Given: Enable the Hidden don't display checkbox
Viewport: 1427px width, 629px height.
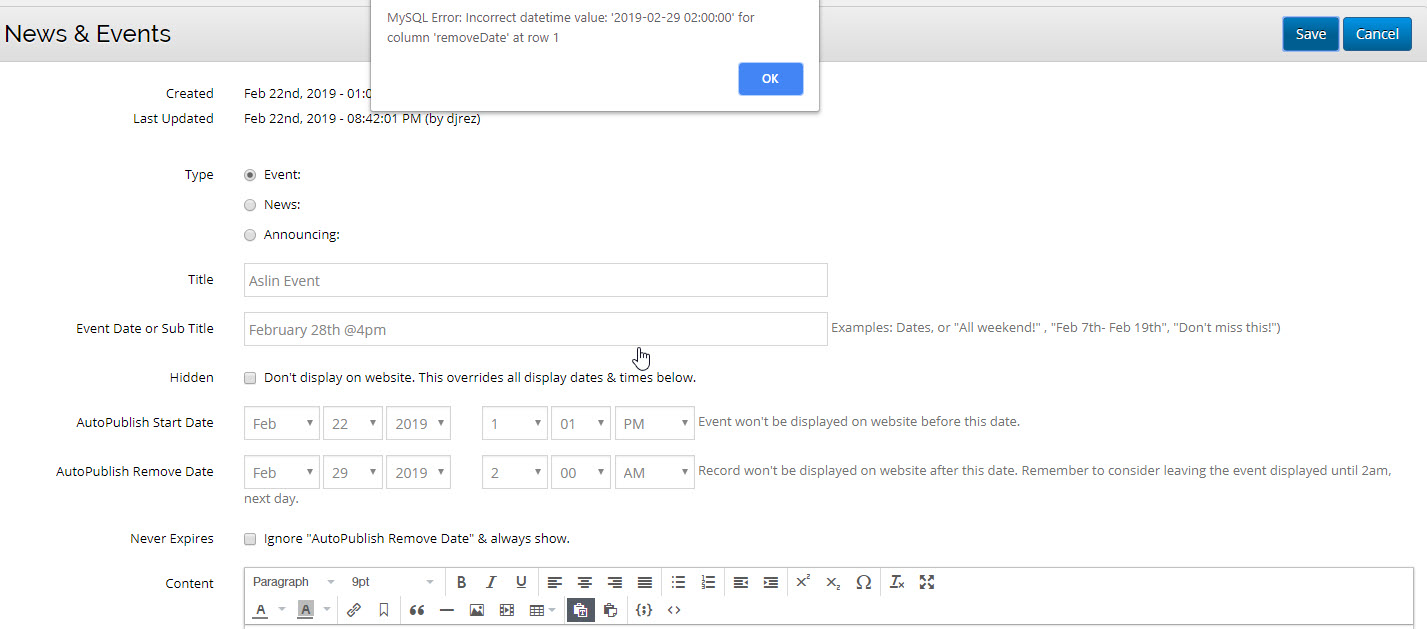Looking at the screenshot, I should pos(250,378).
